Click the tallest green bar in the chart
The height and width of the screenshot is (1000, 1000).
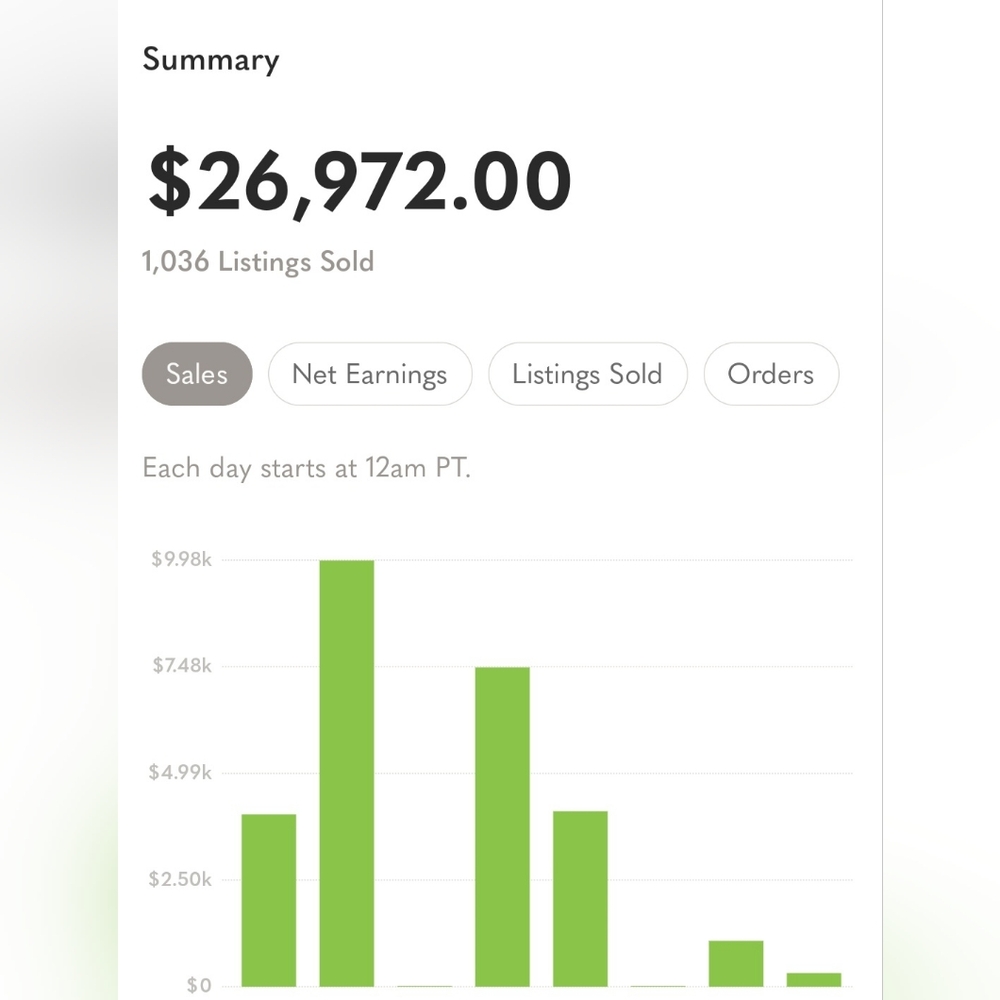tap(347, 772)
